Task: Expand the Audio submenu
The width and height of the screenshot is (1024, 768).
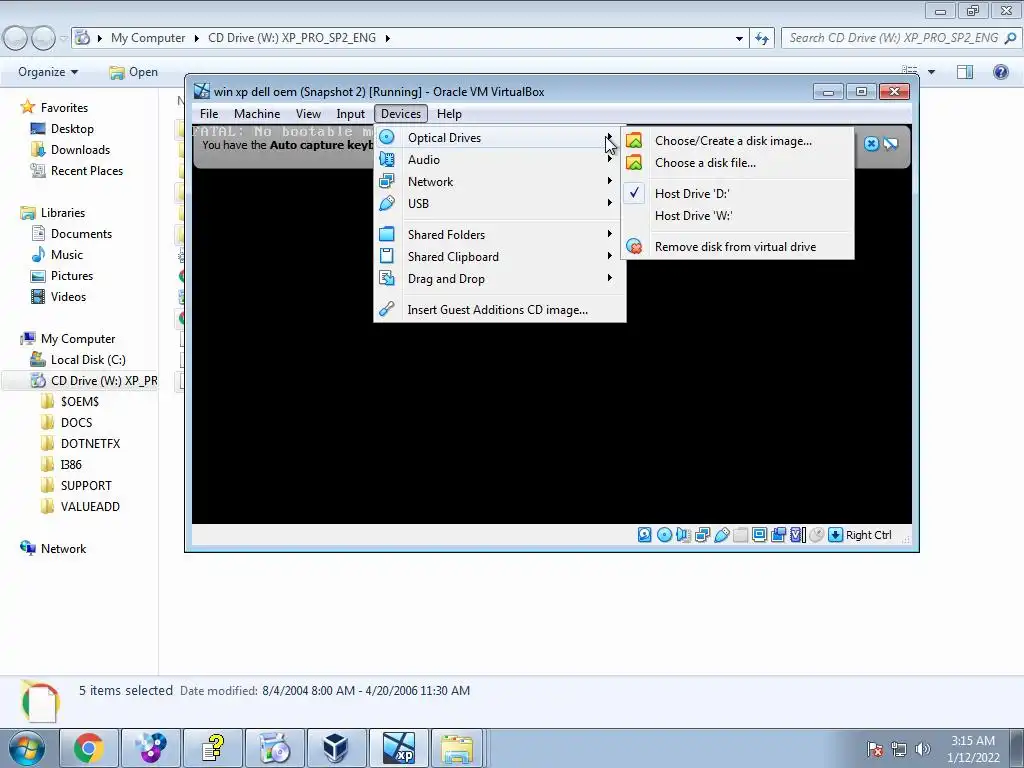Action: [x=500, y=159]
